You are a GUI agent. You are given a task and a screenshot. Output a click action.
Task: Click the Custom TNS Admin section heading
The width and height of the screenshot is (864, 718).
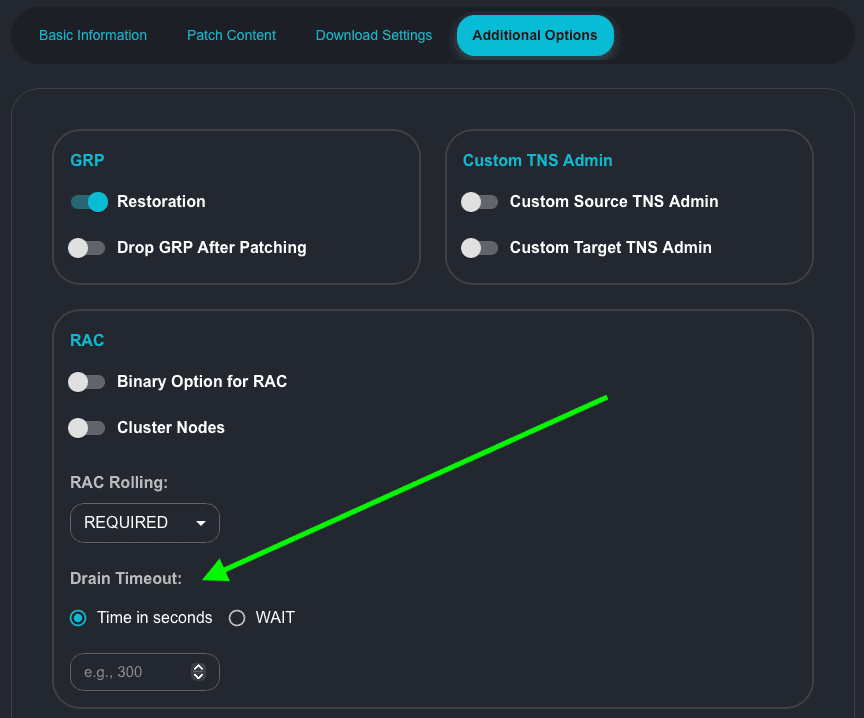[x=537, y=160]
